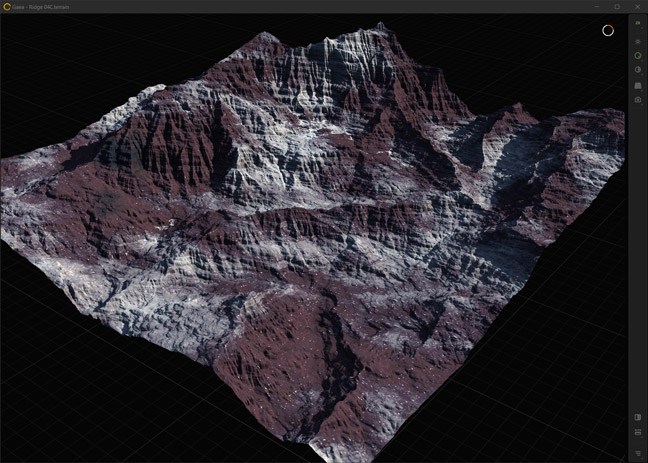Open the list menu icon at sidebar bottom
The width and height of the screenshot is (648, 463).
point(638,452)
